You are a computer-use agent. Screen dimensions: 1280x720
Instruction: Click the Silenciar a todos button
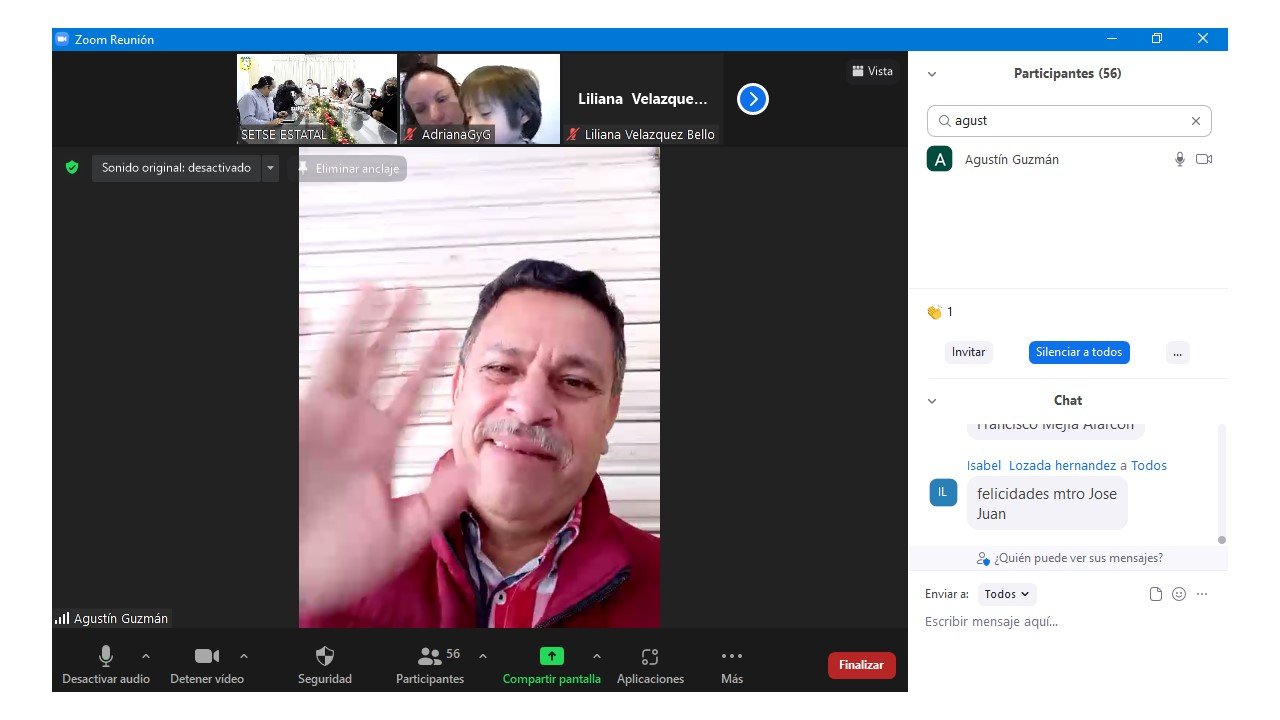coord(1079,352)
